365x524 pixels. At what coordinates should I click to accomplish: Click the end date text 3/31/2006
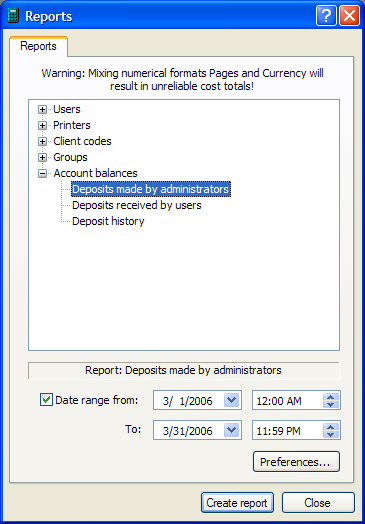coord(188,431)
